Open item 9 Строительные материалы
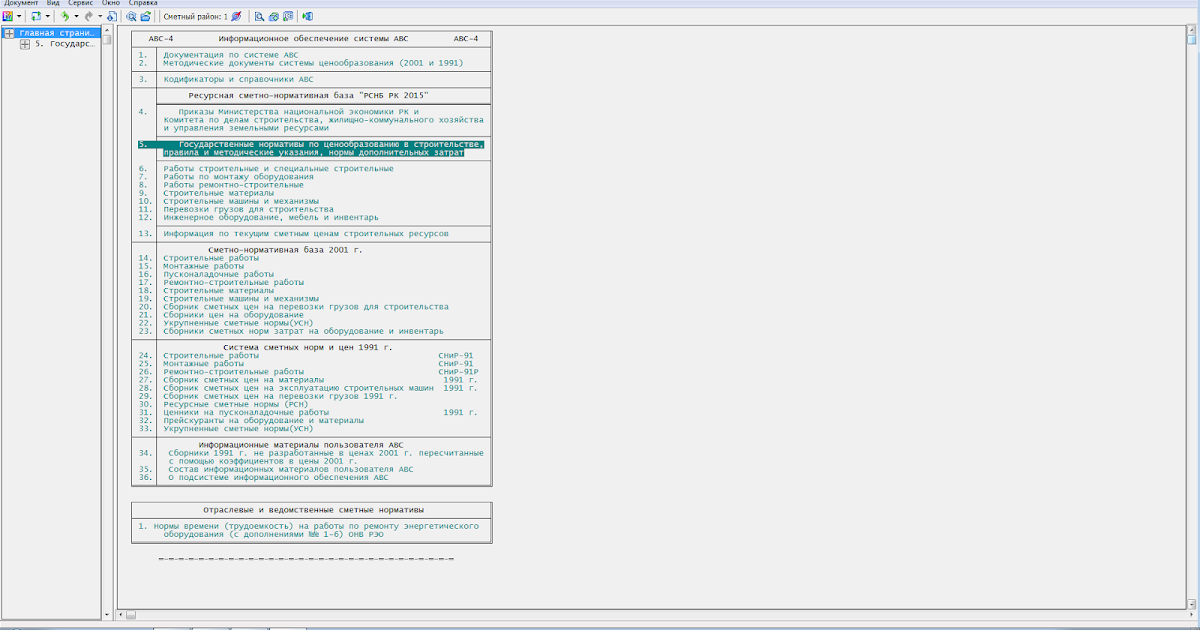This screenshot has width=1200, height=630. 218,192
